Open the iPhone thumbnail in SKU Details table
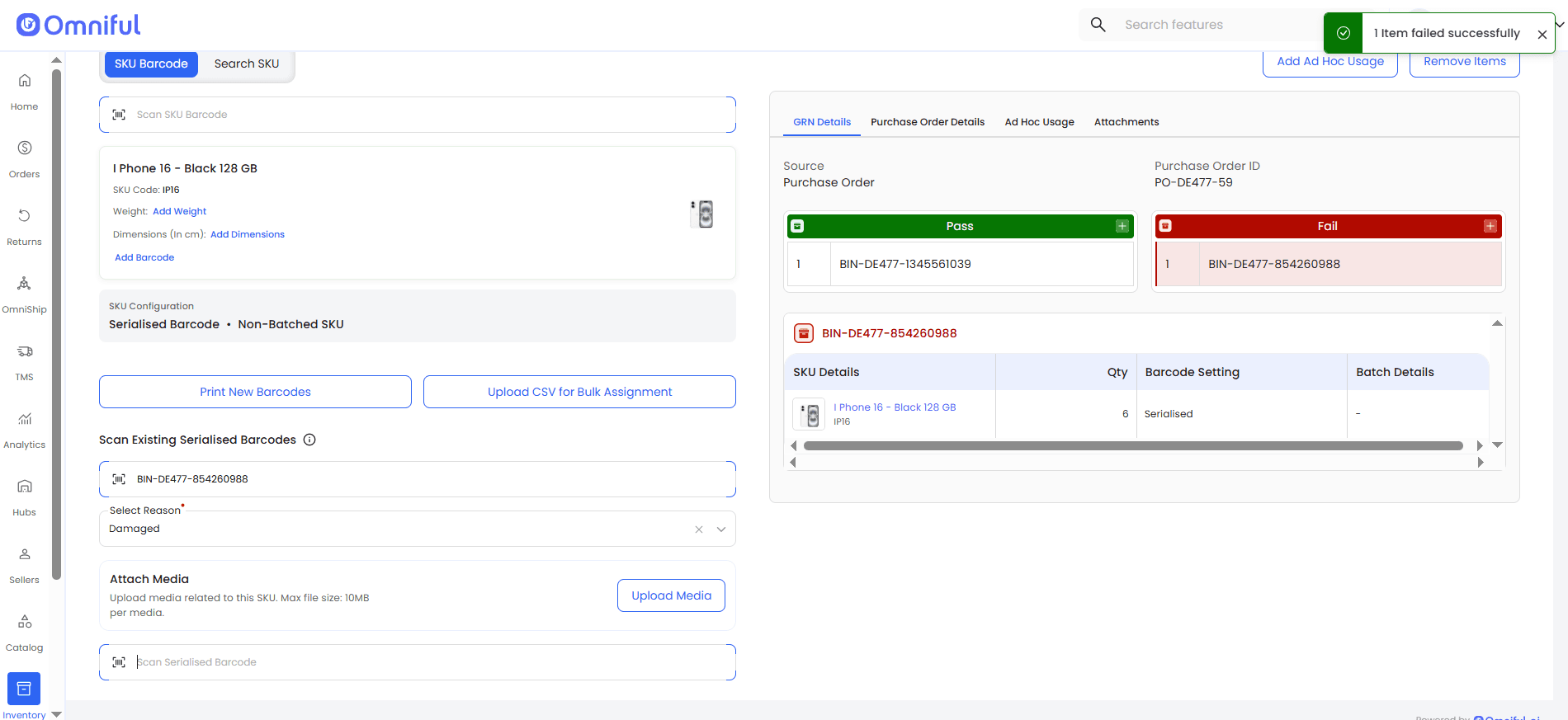The width and height of the screenshot is (1568, 720). tap(809, 414)
